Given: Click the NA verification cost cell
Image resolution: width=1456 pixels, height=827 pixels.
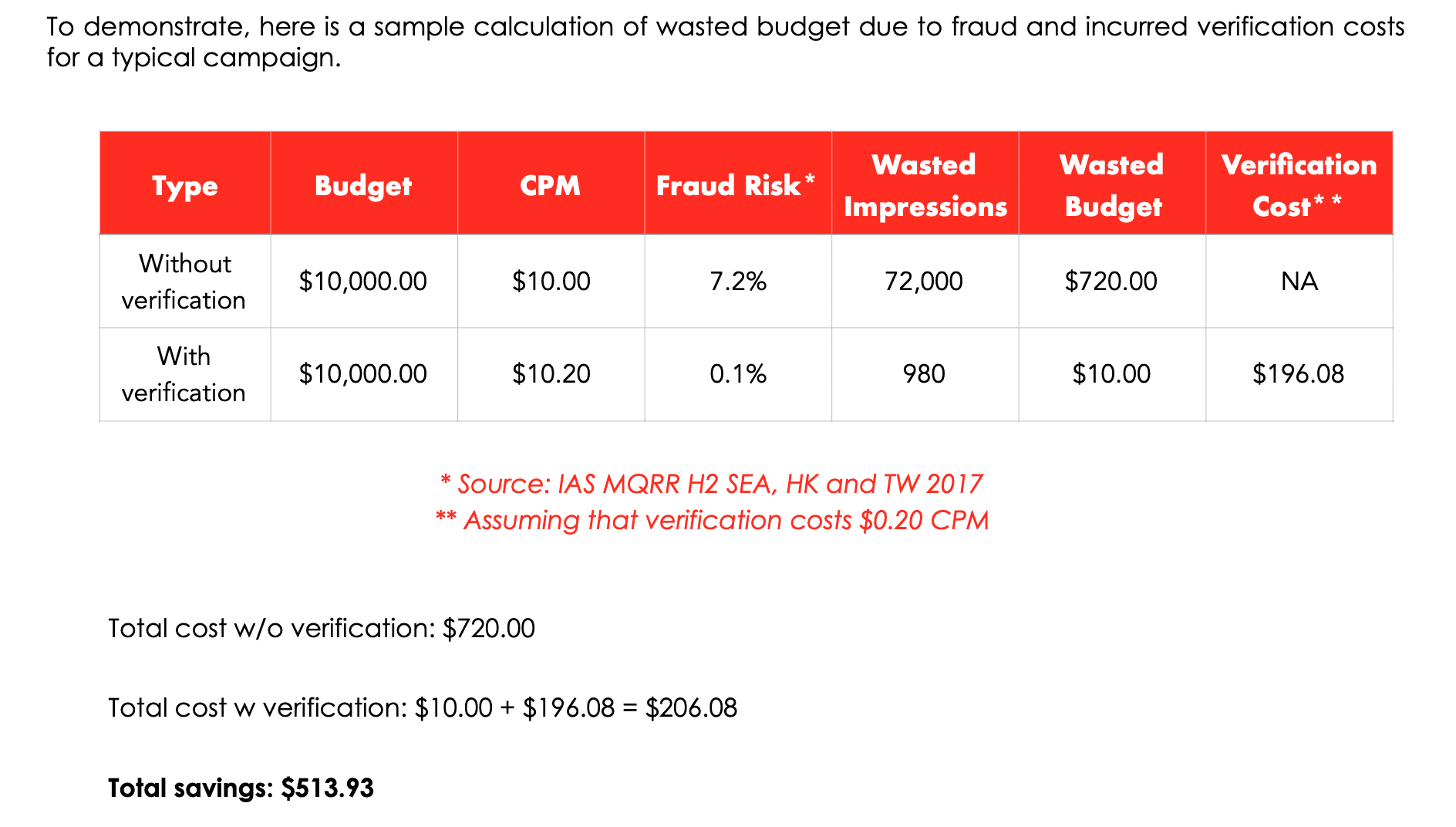Looking at the screenshot, I should tap(1299, 282).
